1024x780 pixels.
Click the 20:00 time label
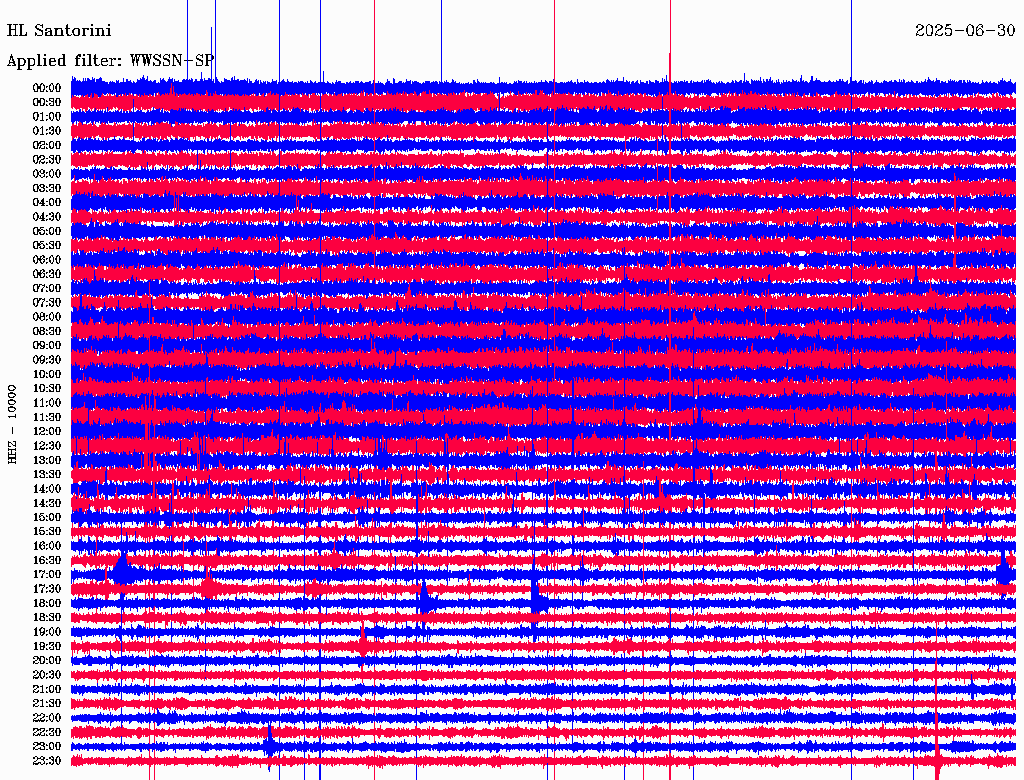(47, 661)
